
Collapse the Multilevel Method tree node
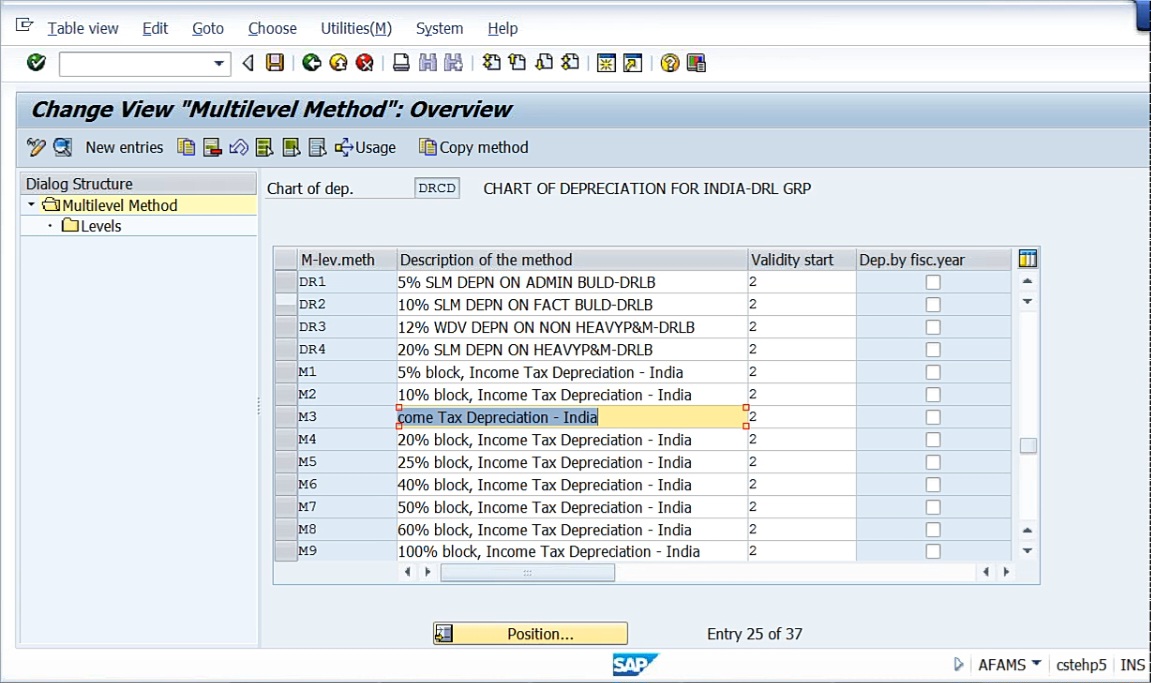(32, 204)
